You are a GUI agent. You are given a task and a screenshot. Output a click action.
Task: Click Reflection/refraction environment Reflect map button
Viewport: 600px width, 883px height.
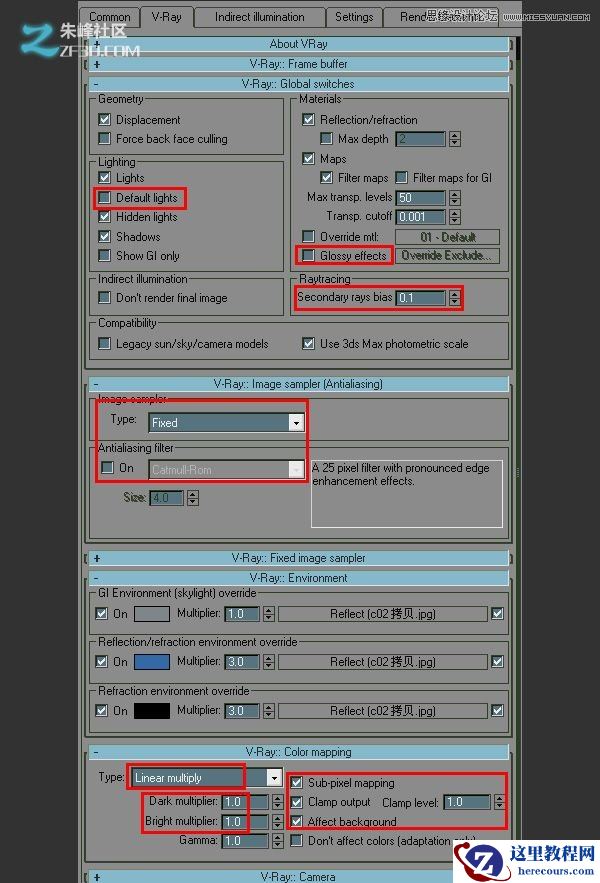click(x=383, y=662)
